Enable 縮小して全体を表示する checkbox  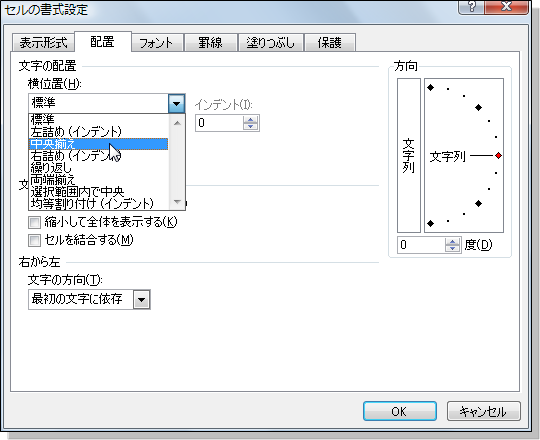coord(34,222)
